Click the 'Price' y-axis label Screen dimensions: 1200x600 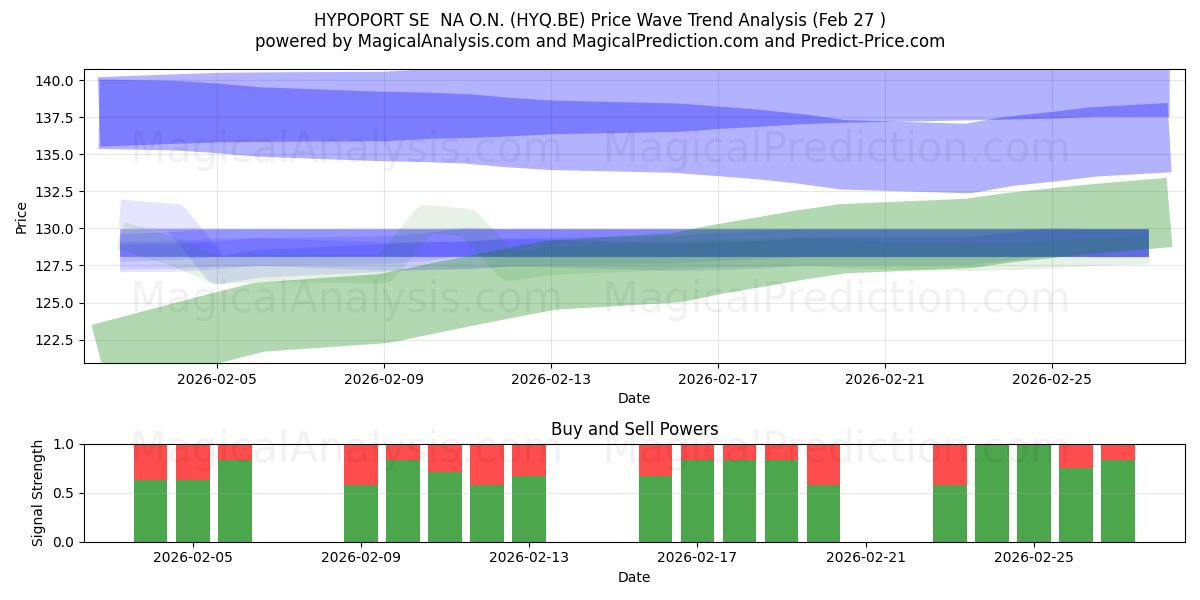22,217
